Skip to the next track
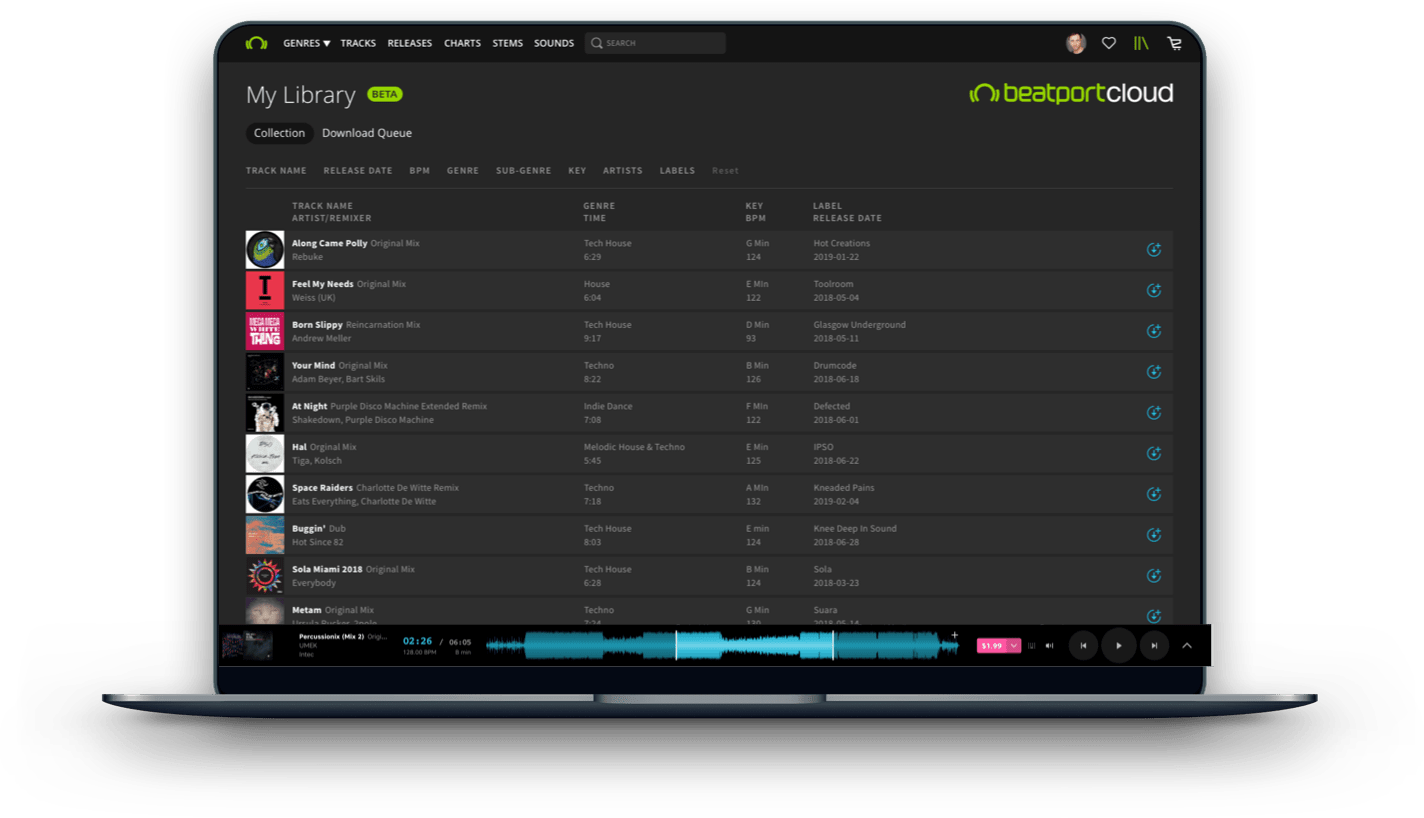 (1154, 646)
